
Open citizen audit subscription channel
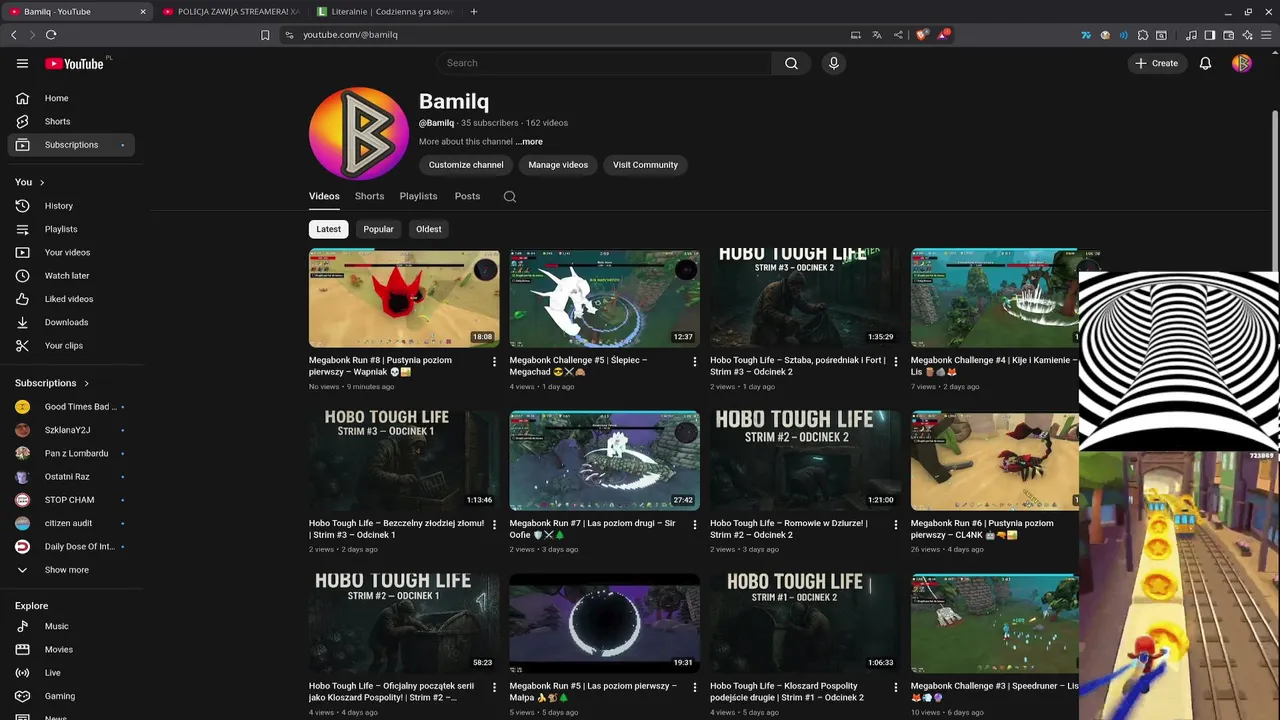coord(71,523)
